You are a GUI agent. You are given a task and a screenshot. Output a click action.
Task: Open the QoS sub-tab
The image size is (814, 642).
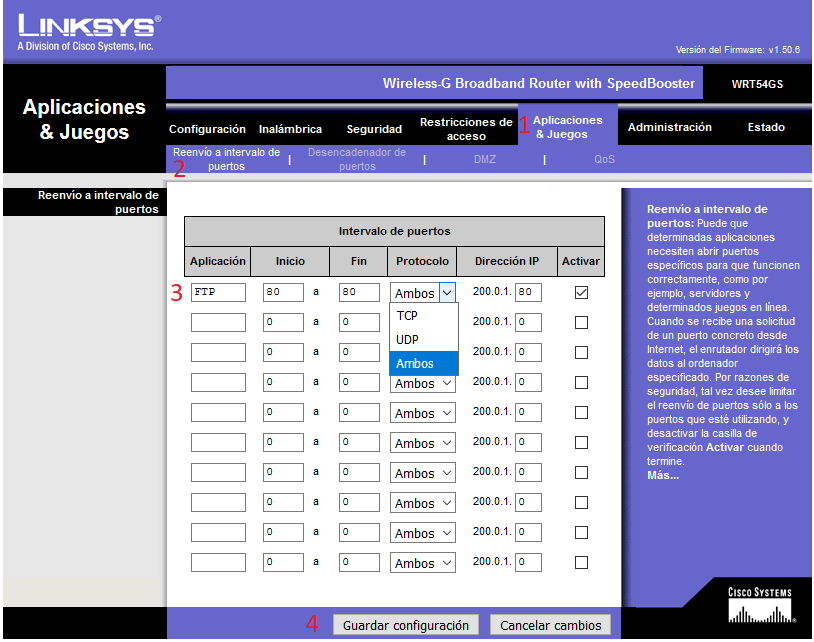[604, 159]
